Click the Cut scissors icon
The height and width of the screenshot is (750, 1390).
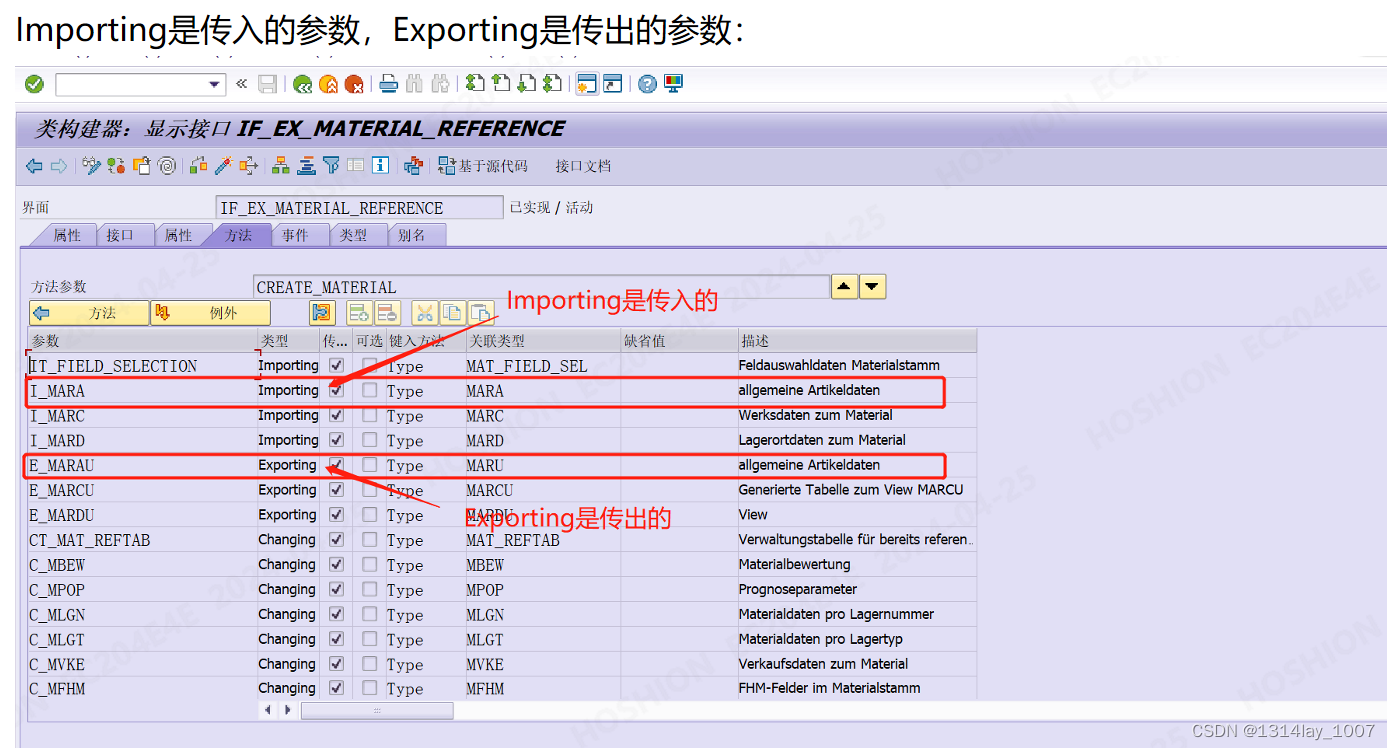425,313
